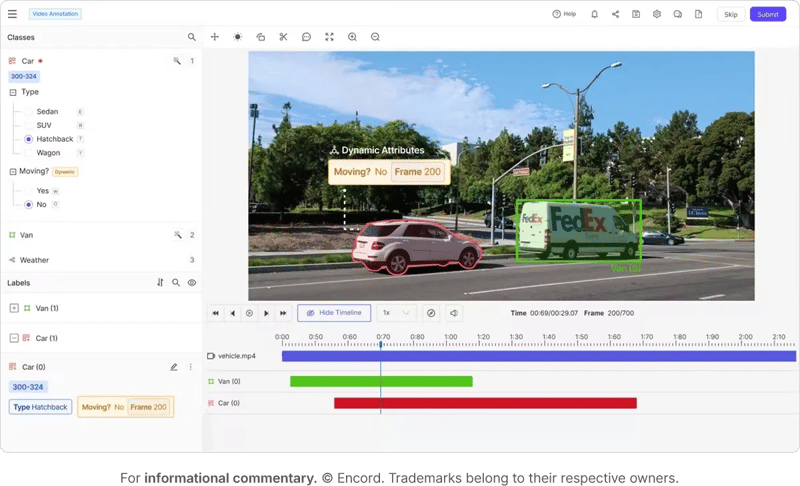Mute the video audio
This screenshot has width=800, height=486.
(454, 313)
